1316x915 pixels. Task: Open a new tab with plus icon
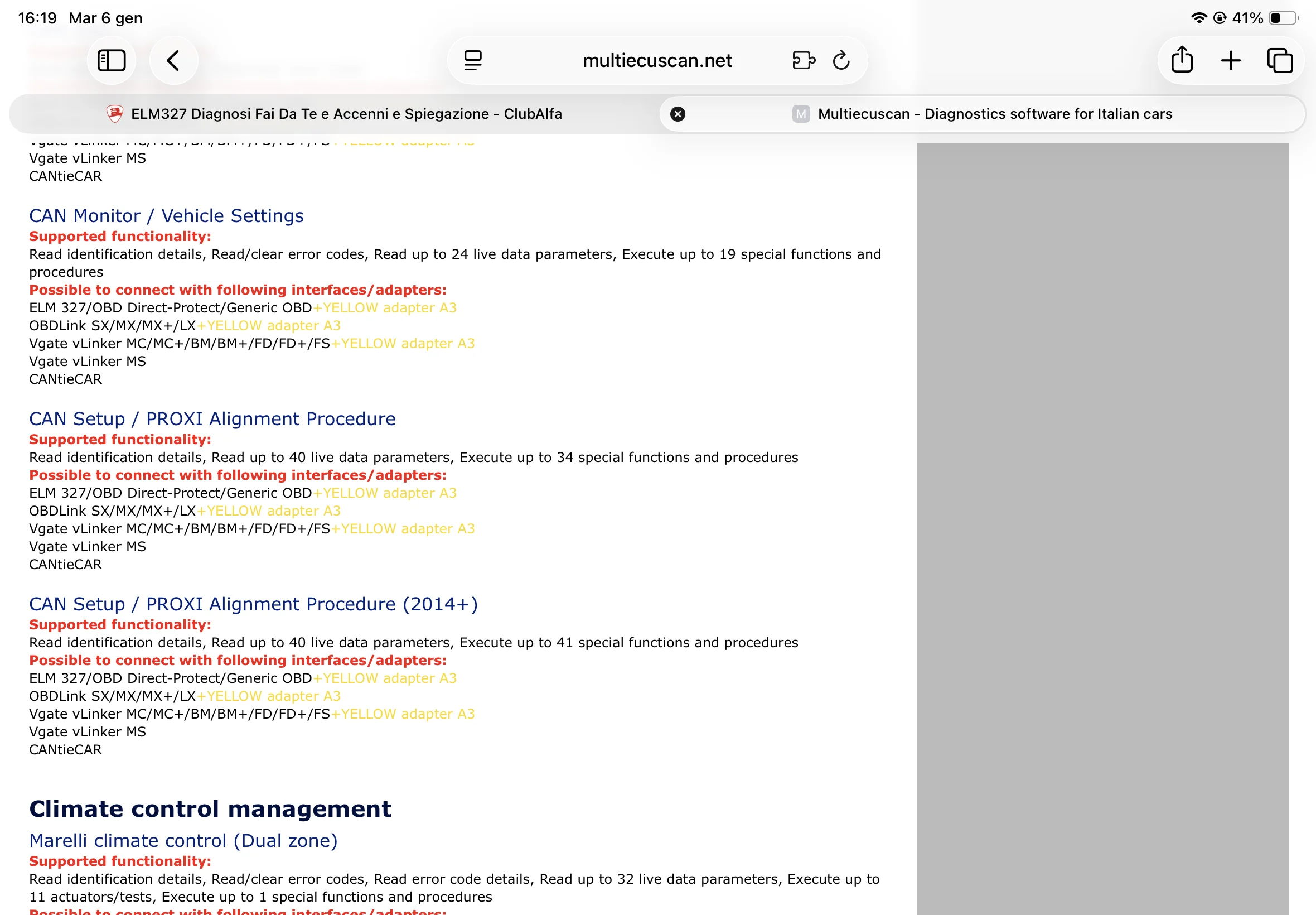click(x=1231, y=60)
